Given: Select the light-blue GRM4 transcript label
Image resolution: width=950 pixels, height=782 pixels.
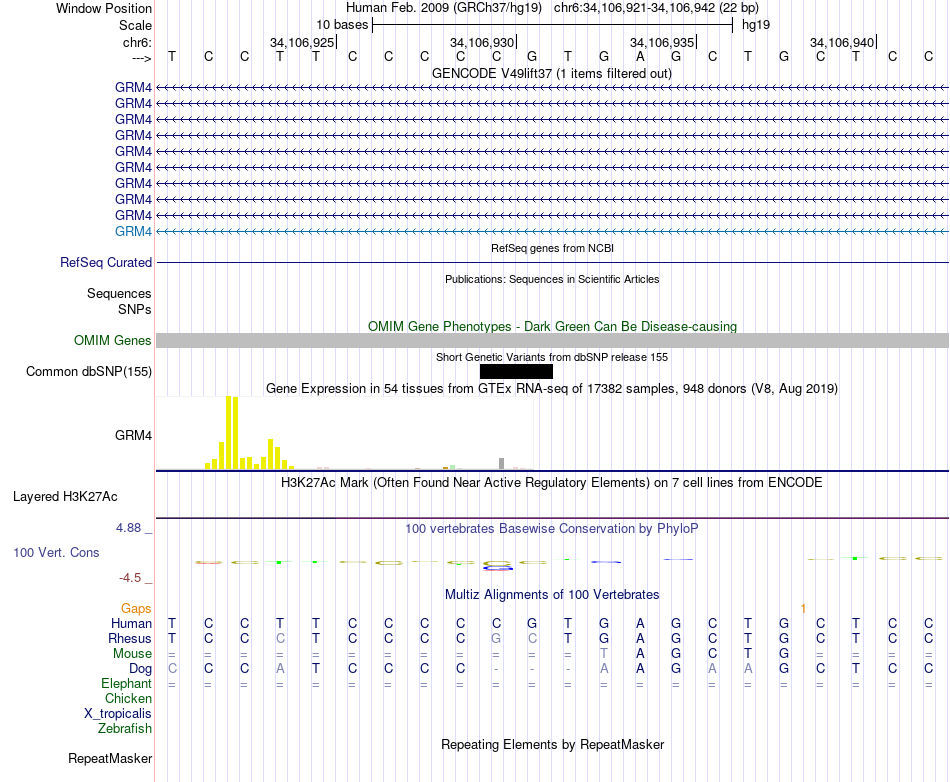Looking at the screenshot, I should (133, 231).
